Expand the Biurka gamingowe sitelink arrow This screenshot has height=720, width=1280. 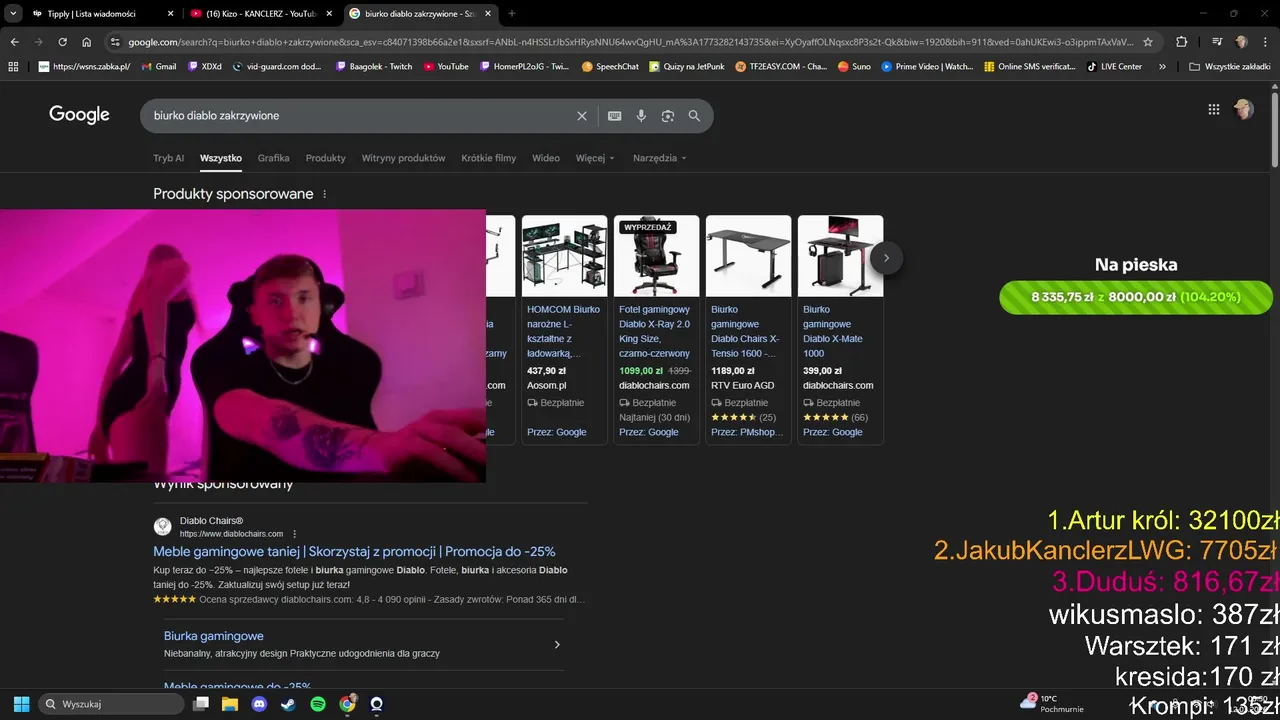(x=557, y=645)
